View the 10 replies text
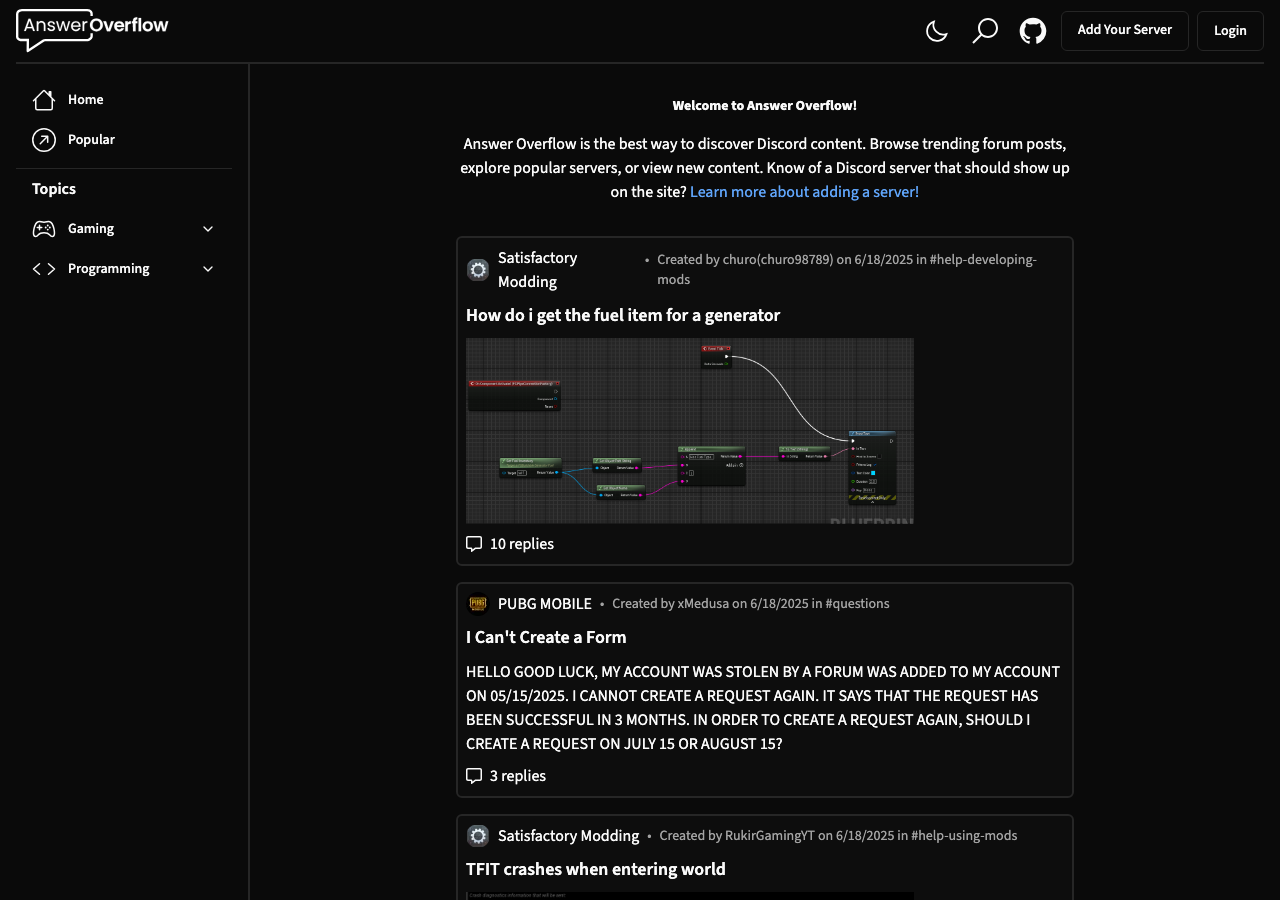Image resolution: width=1280 pixels, height=900 pixels. click(x=522, y=544)
